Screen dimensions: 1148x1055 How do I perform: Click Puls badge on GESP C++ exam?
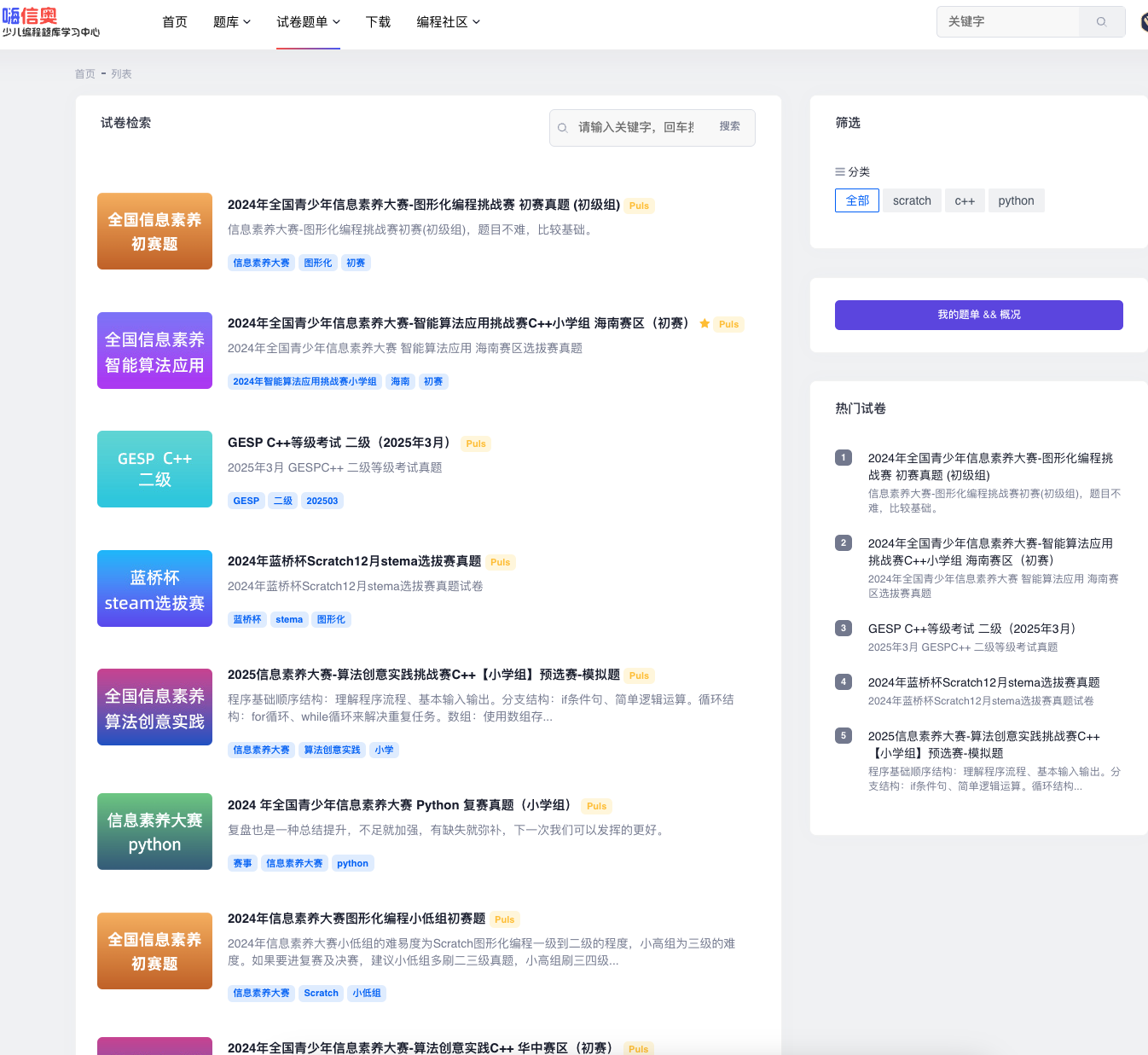[x=476, y=443]
